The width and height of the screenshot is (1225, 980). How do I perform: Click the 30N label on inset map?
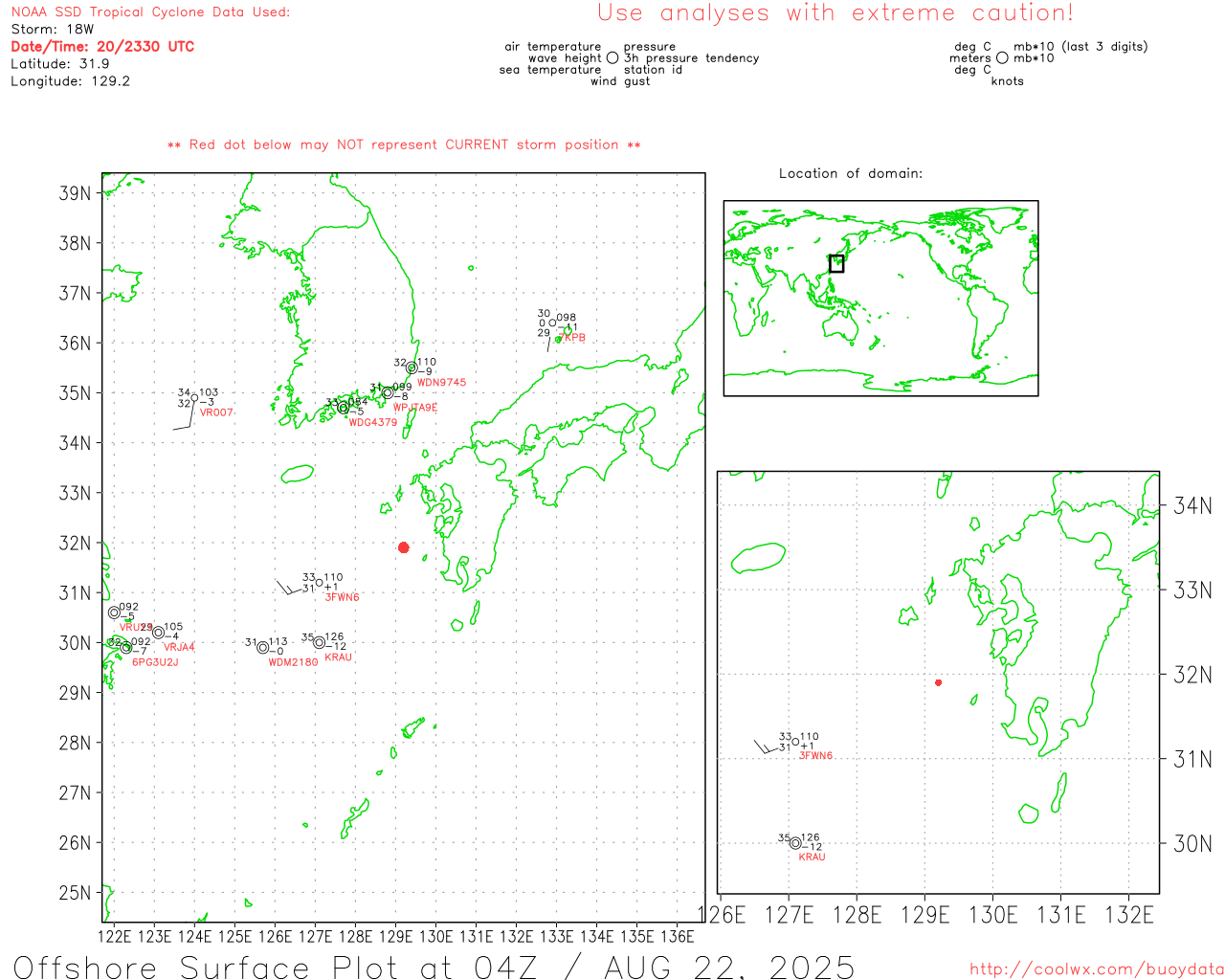pyautogui.click(x=1192, y=843)
